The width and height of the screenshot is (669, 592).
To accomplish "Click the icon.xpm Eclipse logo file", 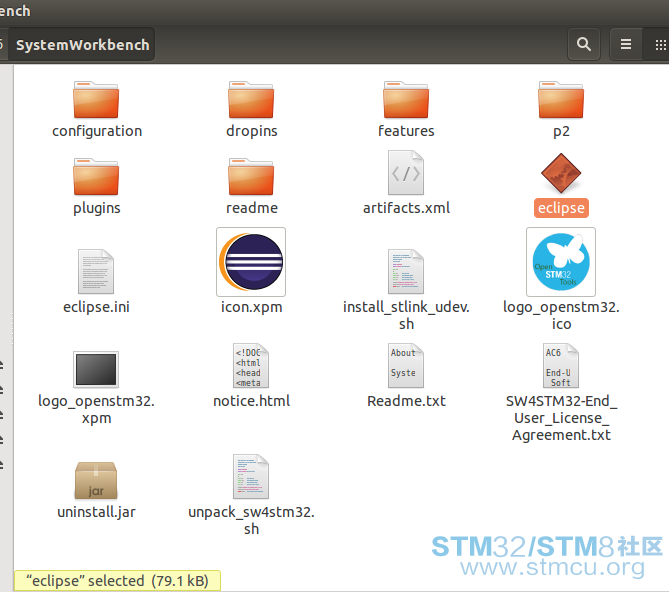I will tap(251, 263).
